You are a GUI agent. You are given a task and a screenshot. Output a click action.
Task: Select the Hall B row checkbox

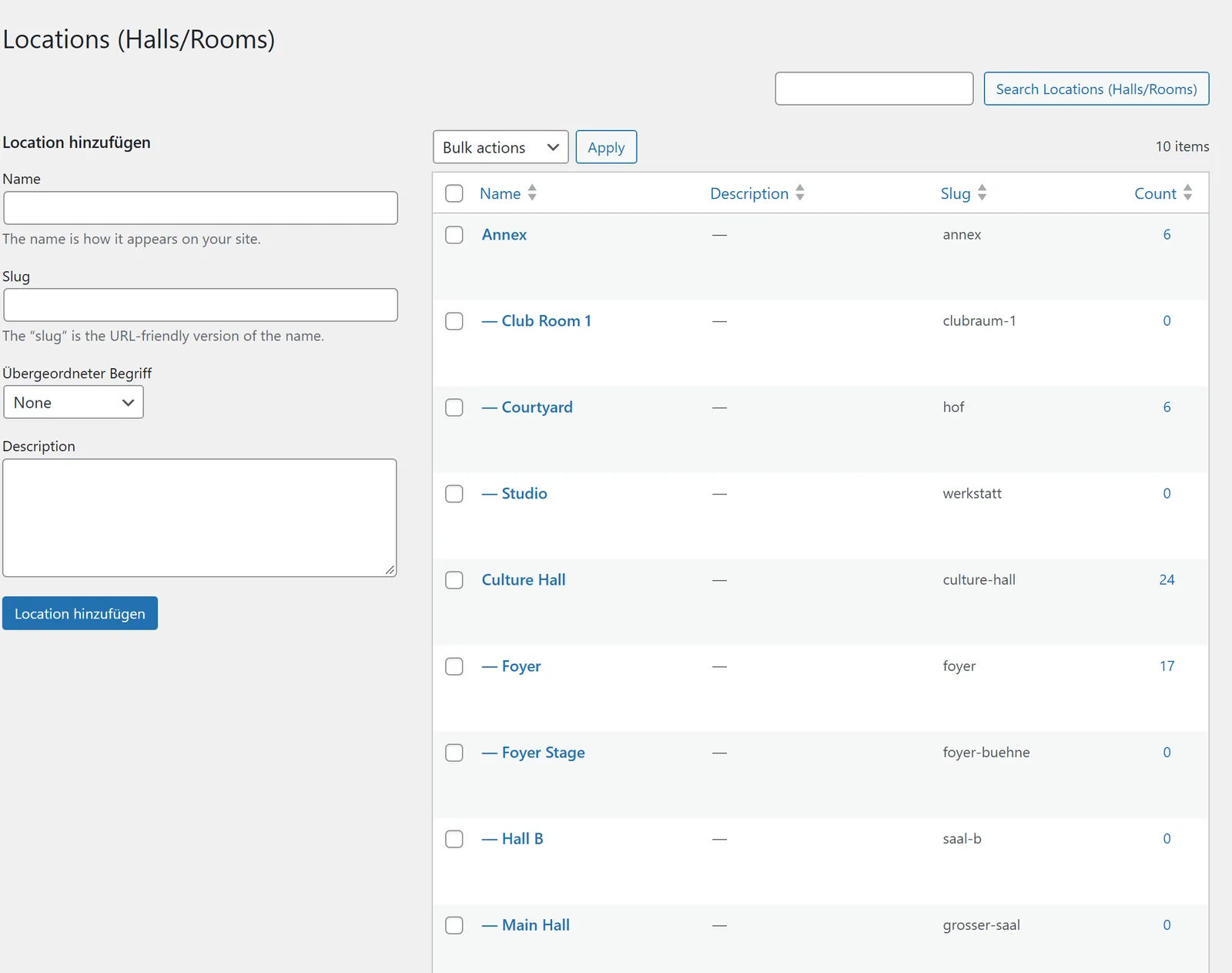point(454,839)
